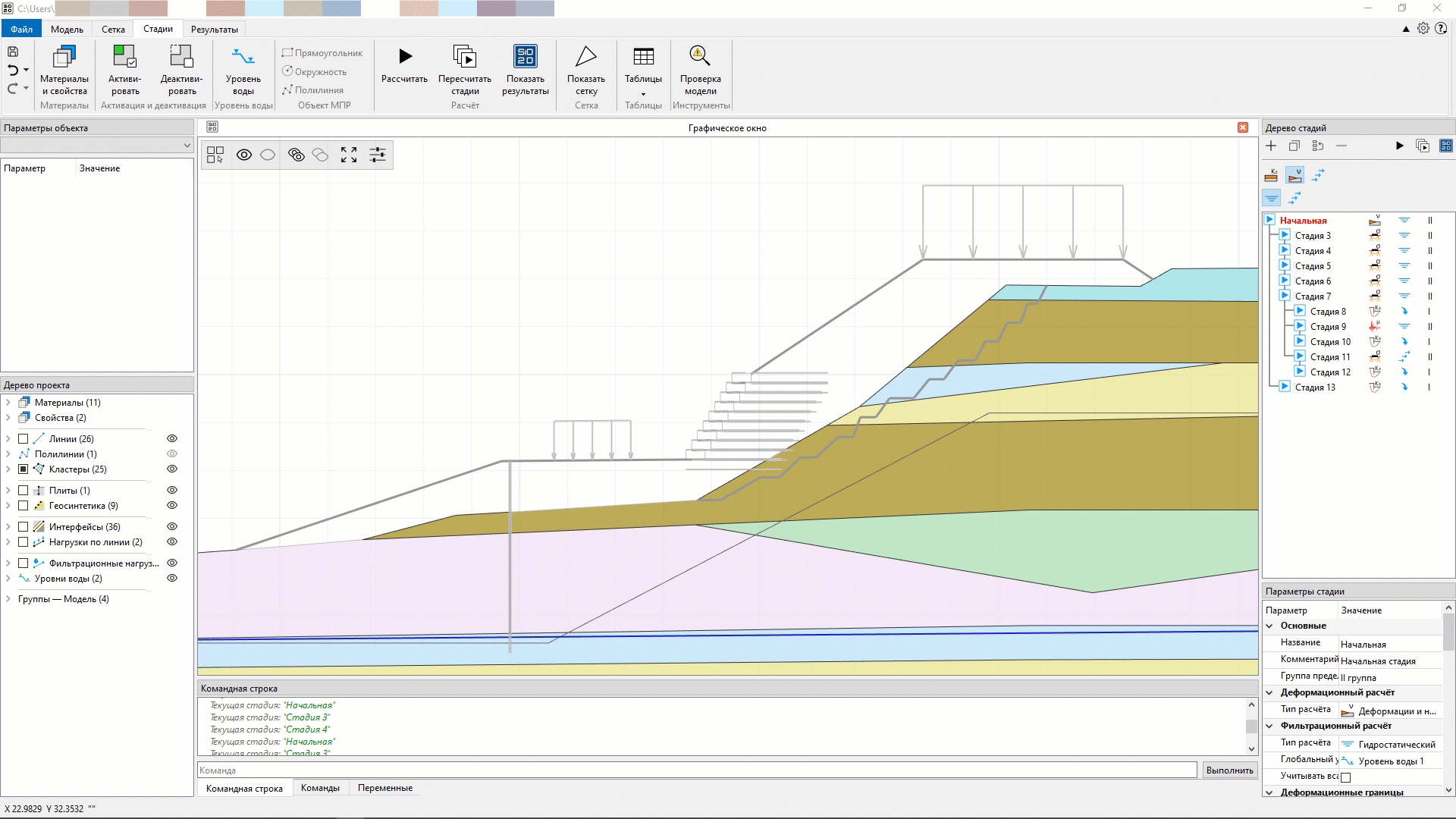Open Проверка модели tool
Screen dimensions: 1456x819
click(699, 57)
